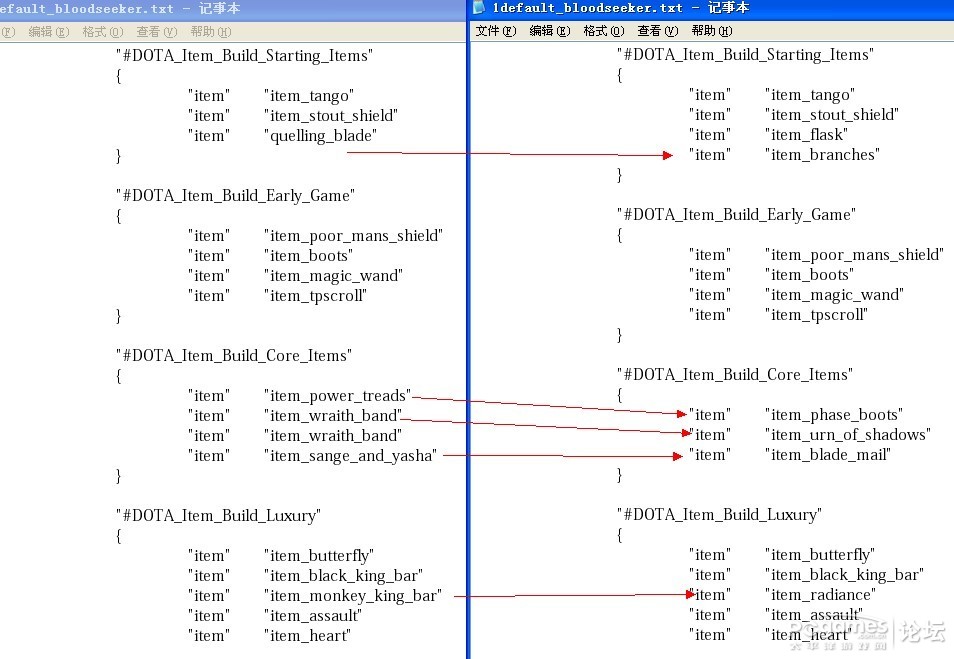Viewport: 954px width, 659px height.
Task: Open 编辑(E) menu in the left Notepad window
Action: click(49, 32)
